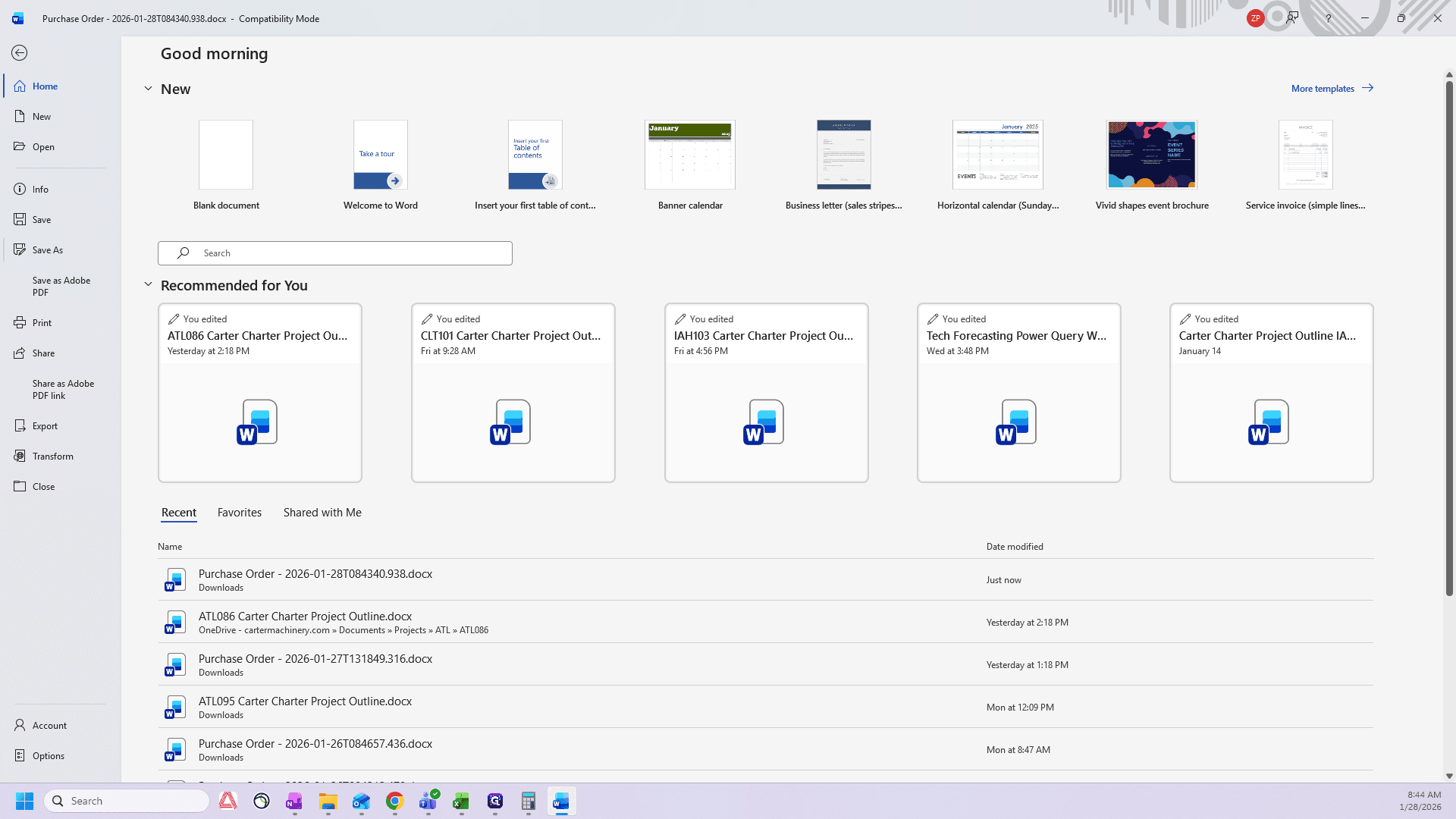The width and height of the screenshot is (1456, 819).
Task: Collapse the Recommended for You section
Action: click(x=149, y=284)
